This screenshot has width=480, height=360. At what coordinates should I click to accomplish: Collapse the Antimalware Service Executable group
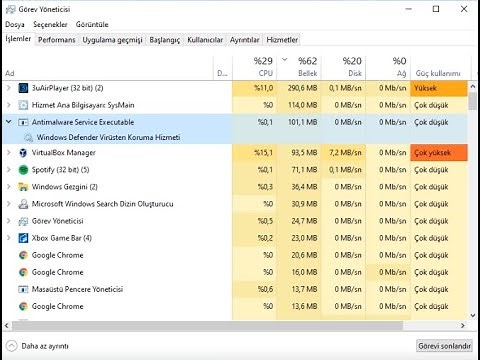pyautogui.click(x=9, y=122)
